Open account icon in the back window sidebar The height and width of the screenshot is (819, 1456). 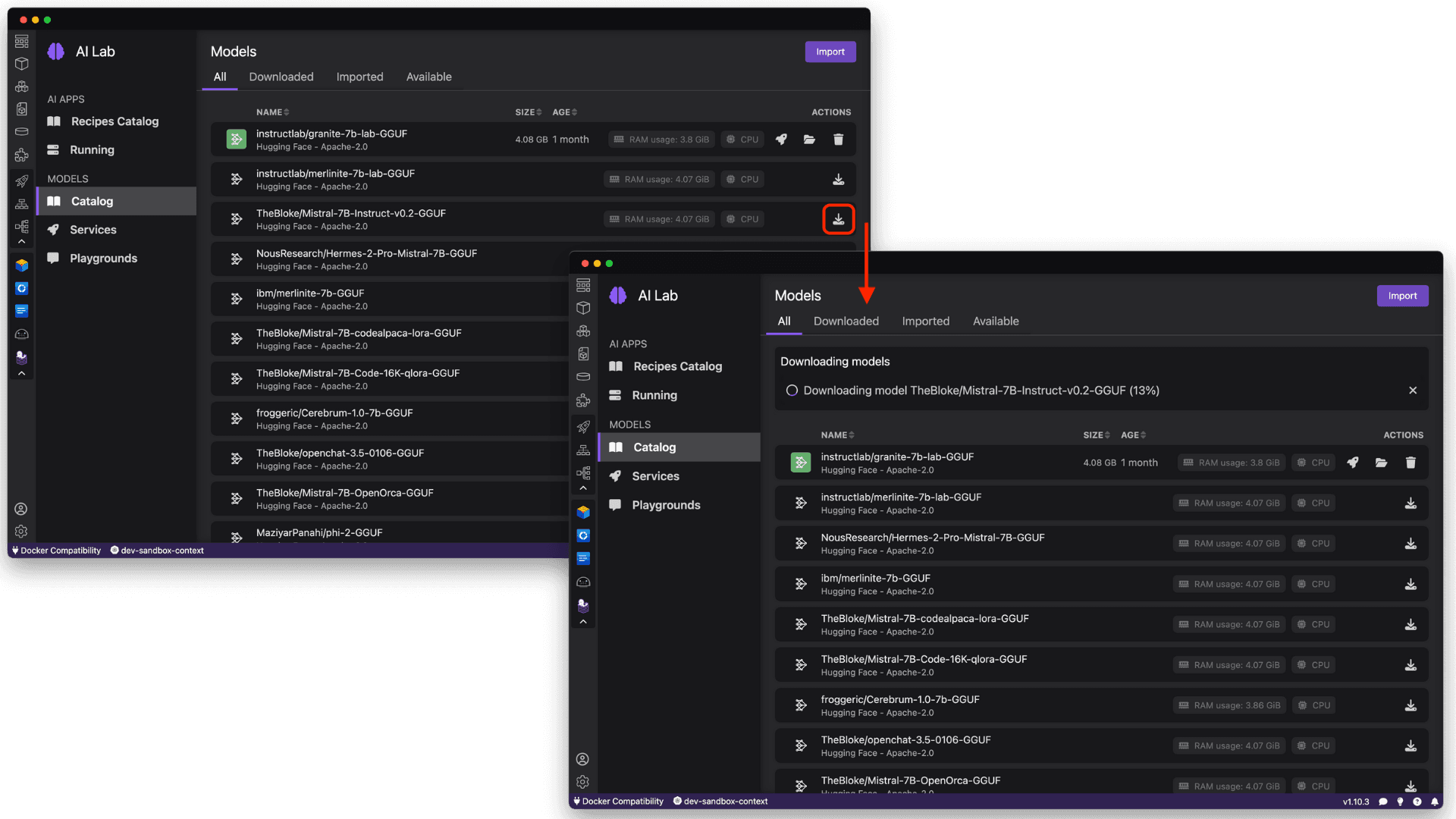pos(21,509)
